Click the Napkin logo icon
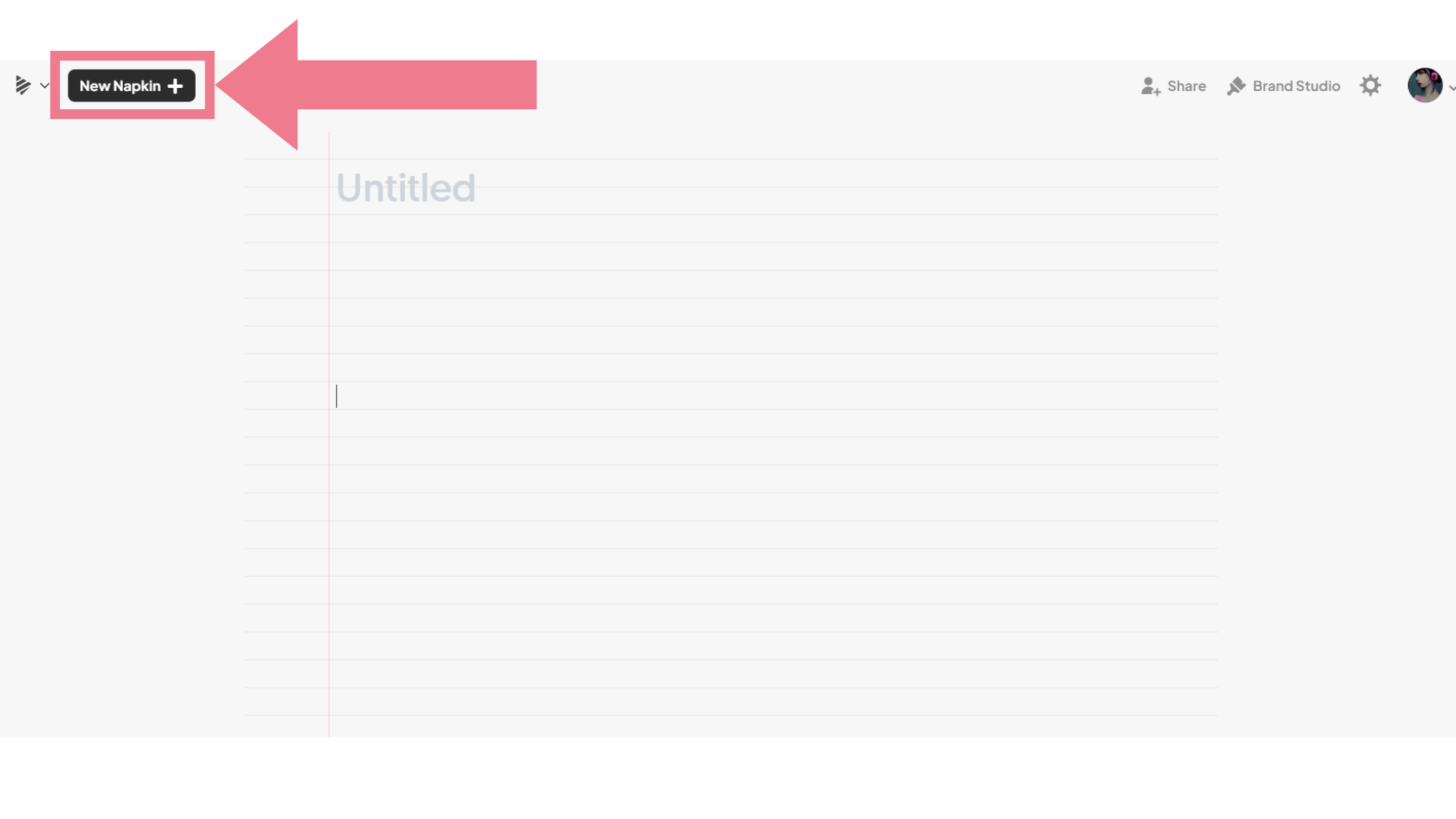Viewport: 1456px width, 819px height. click(x=23, y=86)
